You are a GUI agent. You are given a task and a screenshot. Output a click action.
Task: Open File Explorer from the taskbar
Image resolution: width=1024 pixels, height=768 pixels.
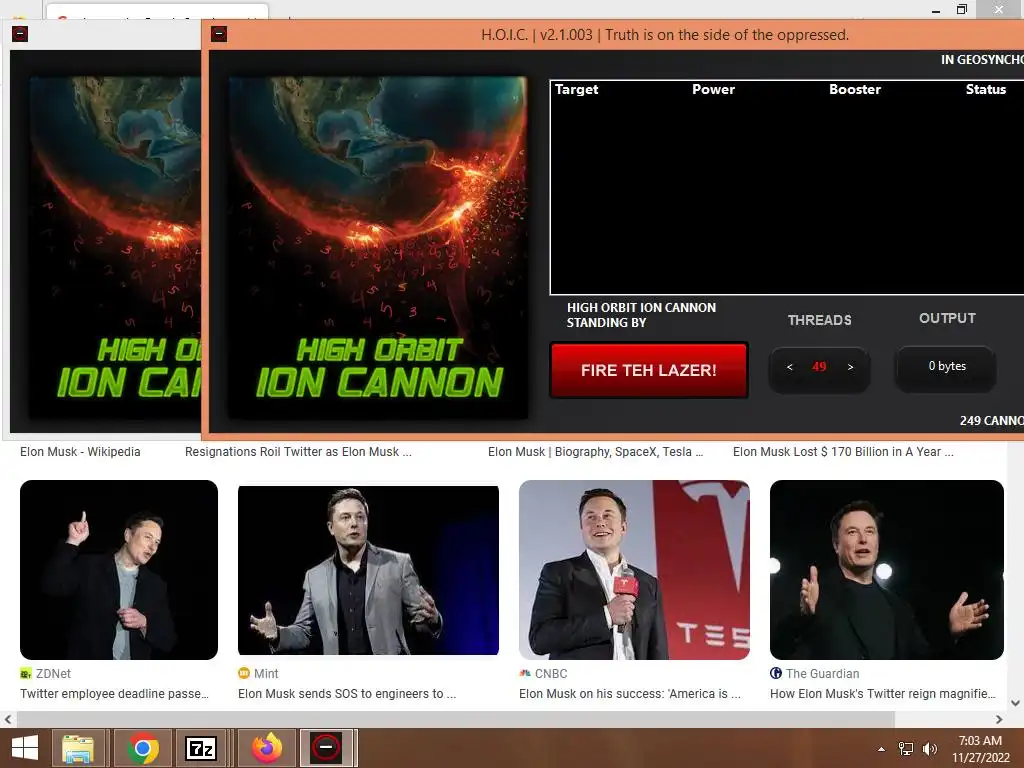[x=78, y=748]
